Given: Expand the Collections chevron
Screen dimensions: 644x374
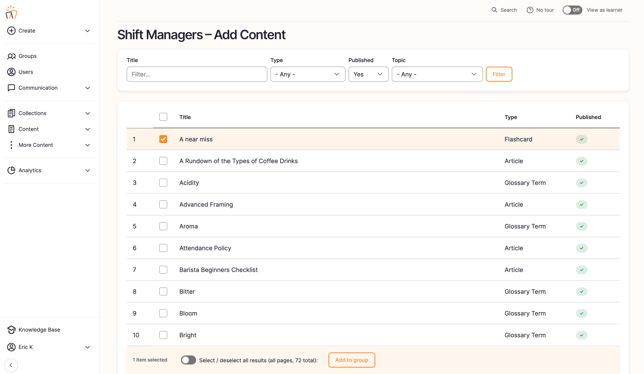Looking at the screenshot, I should [x=87, y=113].
